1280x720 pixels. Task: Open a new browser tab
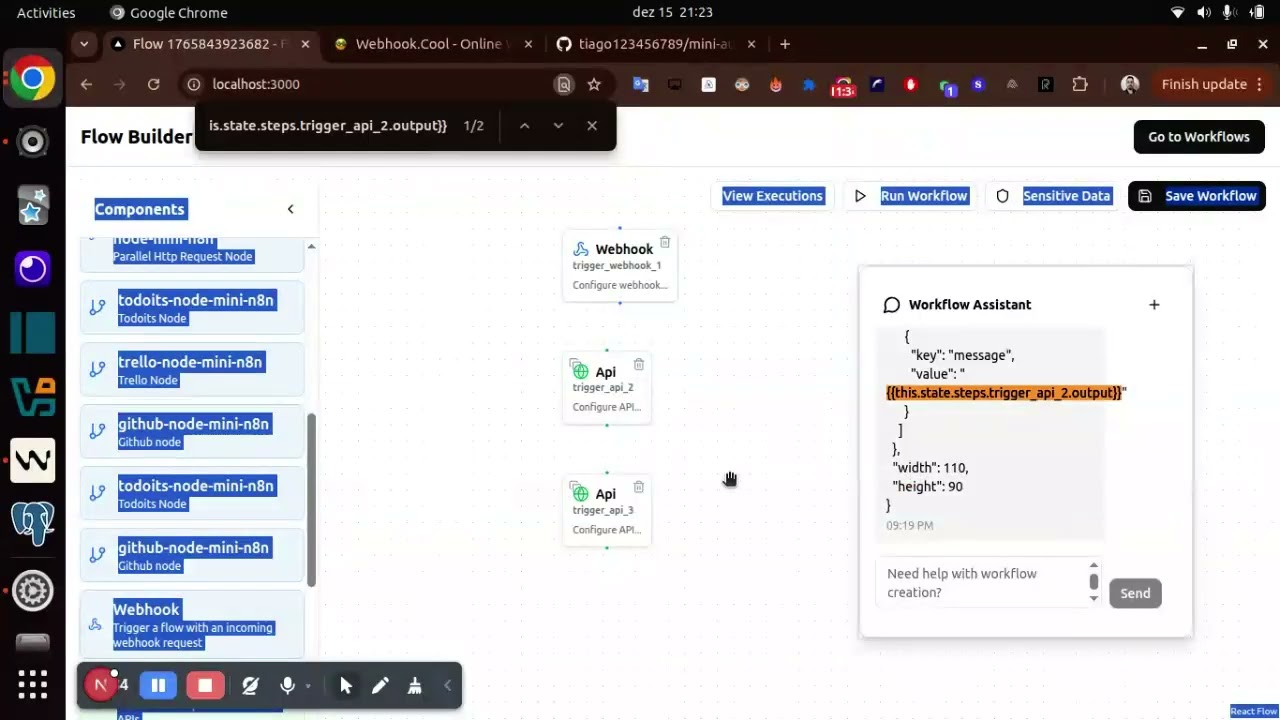[x=785, y=44]
